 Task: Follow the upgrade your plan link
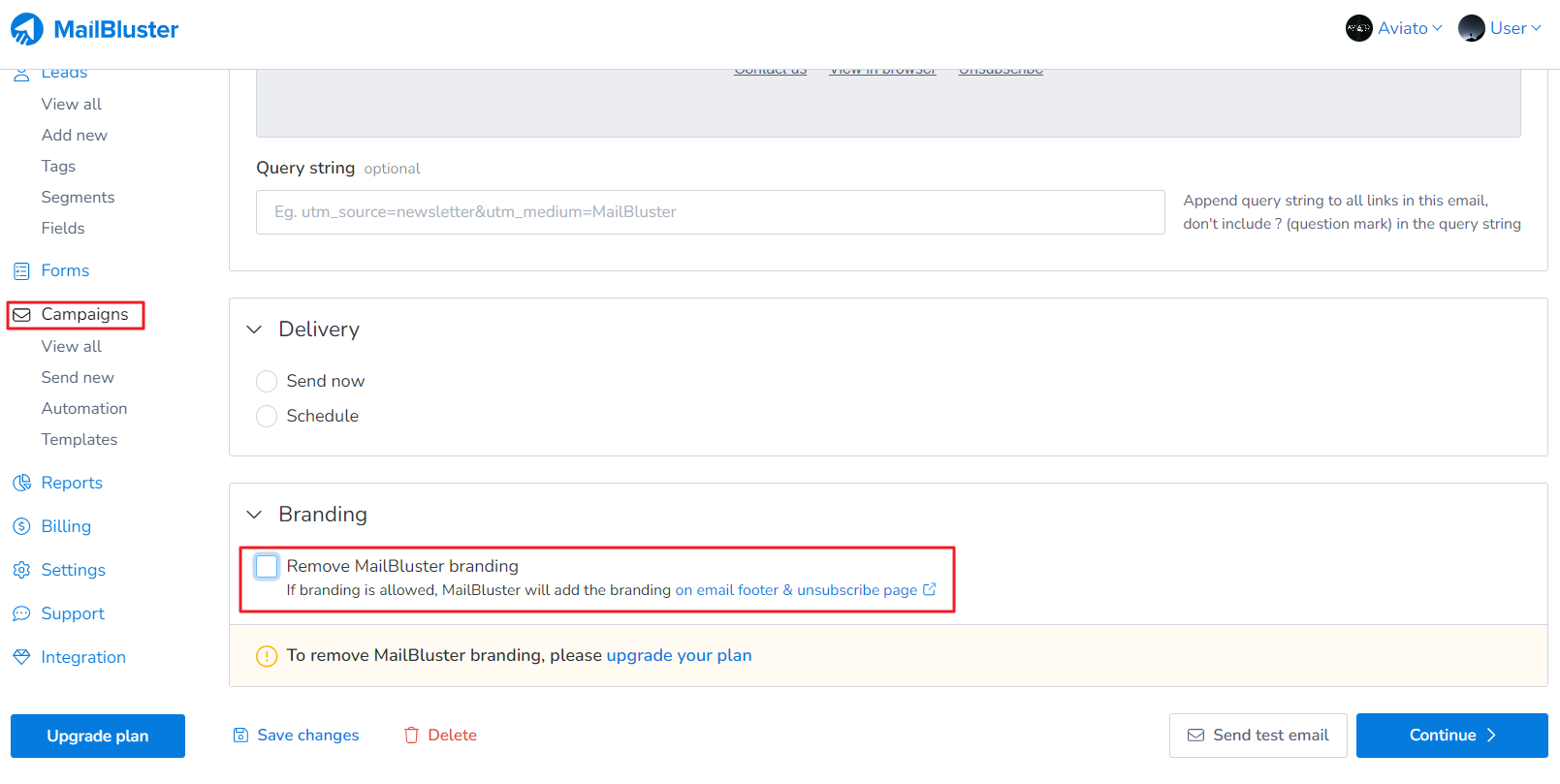pos(679,656)
